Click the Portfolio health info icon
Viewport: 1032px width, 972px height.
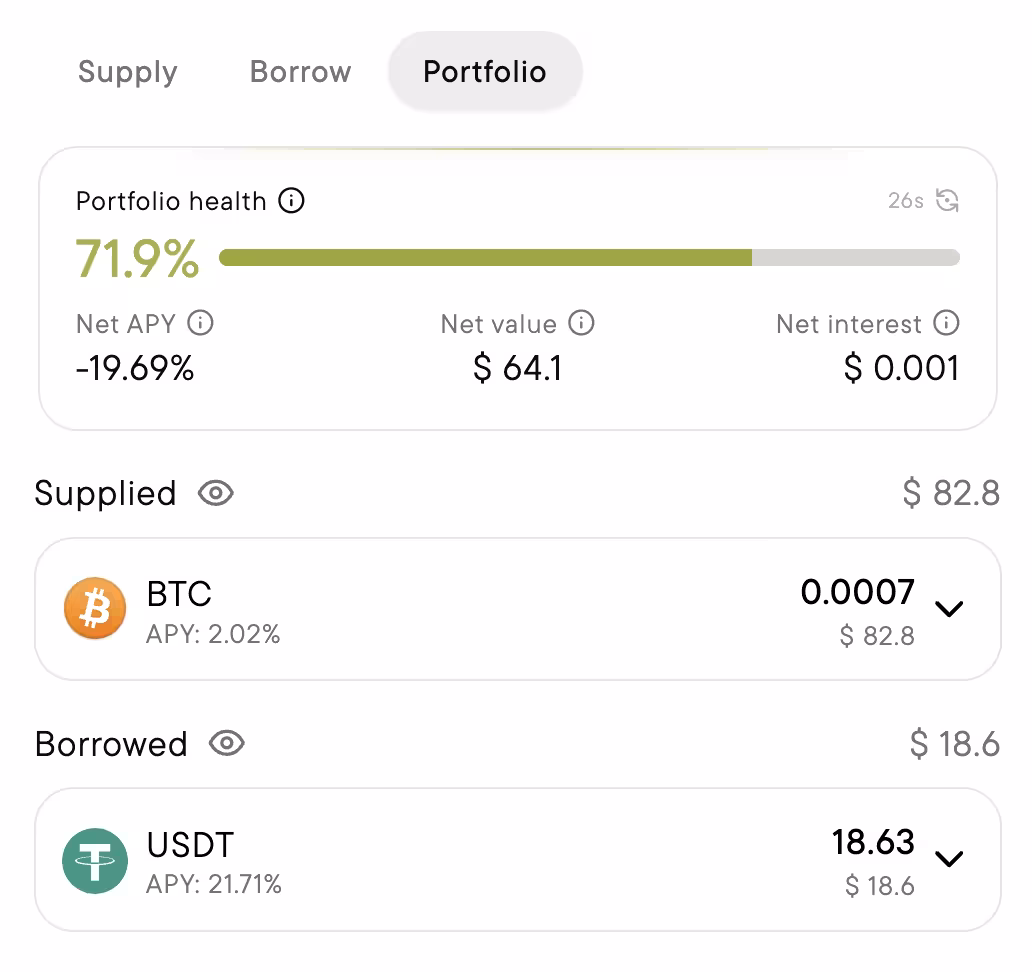point(291,201)
